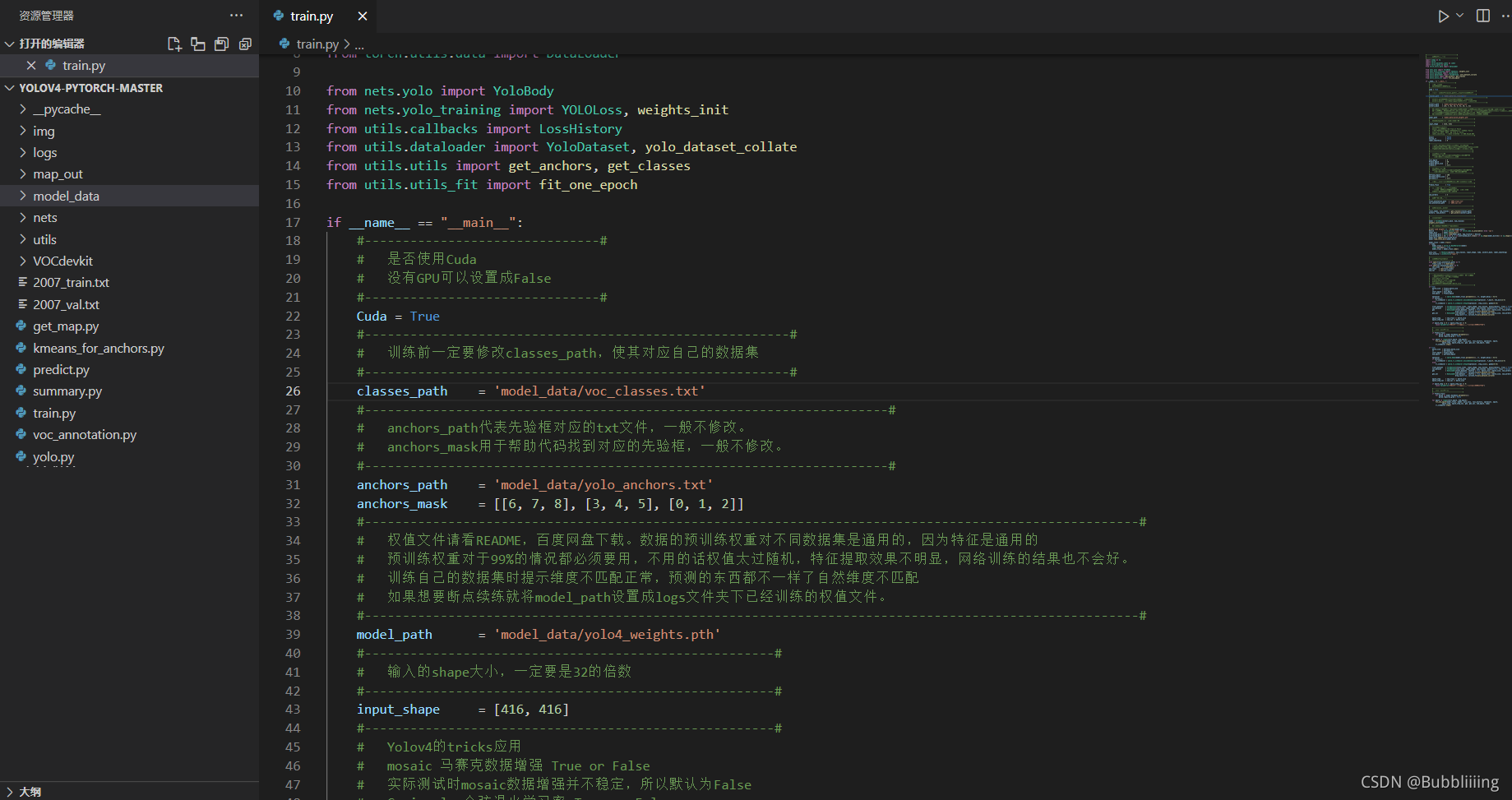The width and height of the screenshot is (1512, 800).
Task: Click line number 26 in gutter
Action: 293,391
